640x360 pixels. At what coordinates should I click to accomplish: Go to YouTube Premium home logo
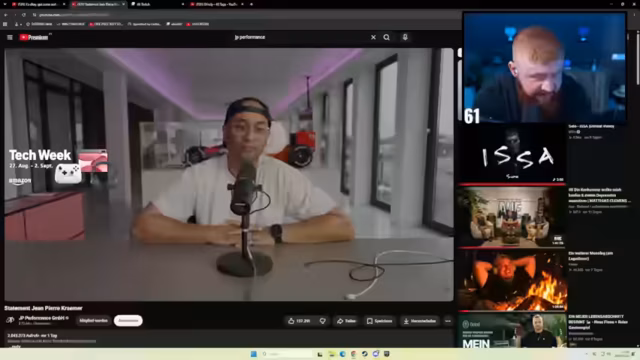[x=34, y=37]
